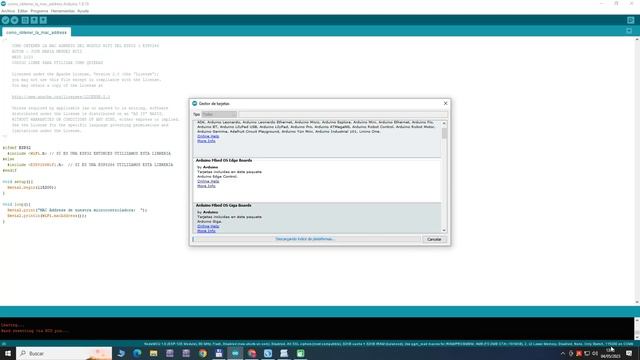
Task: Click the Apache license URL in code comment
Action: click(61, 97)
